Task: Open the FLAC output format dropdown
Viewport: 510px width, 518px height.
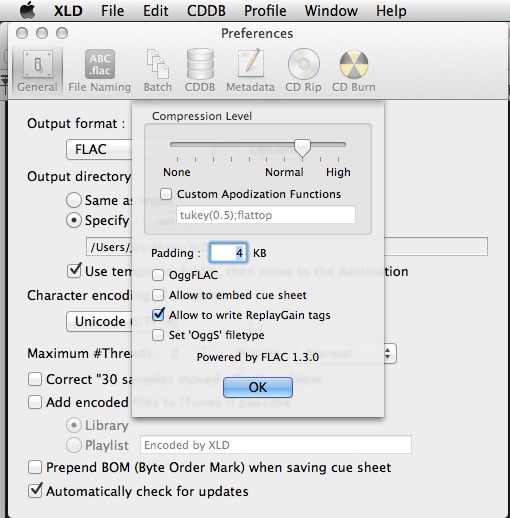Action: (x=99, y=149)
